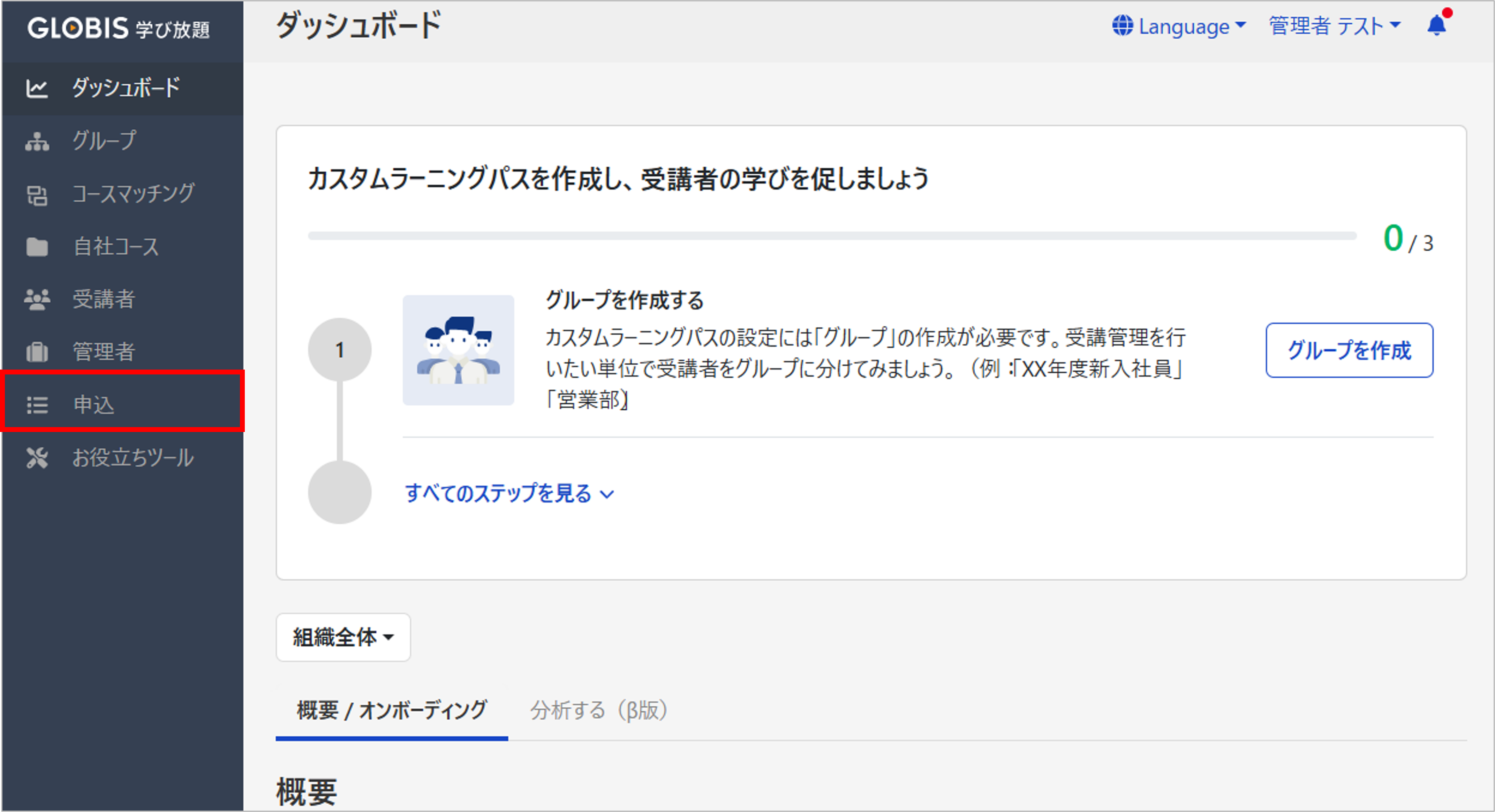
Task: Expand すべてのステップを見る
Action: coord(508,493)
